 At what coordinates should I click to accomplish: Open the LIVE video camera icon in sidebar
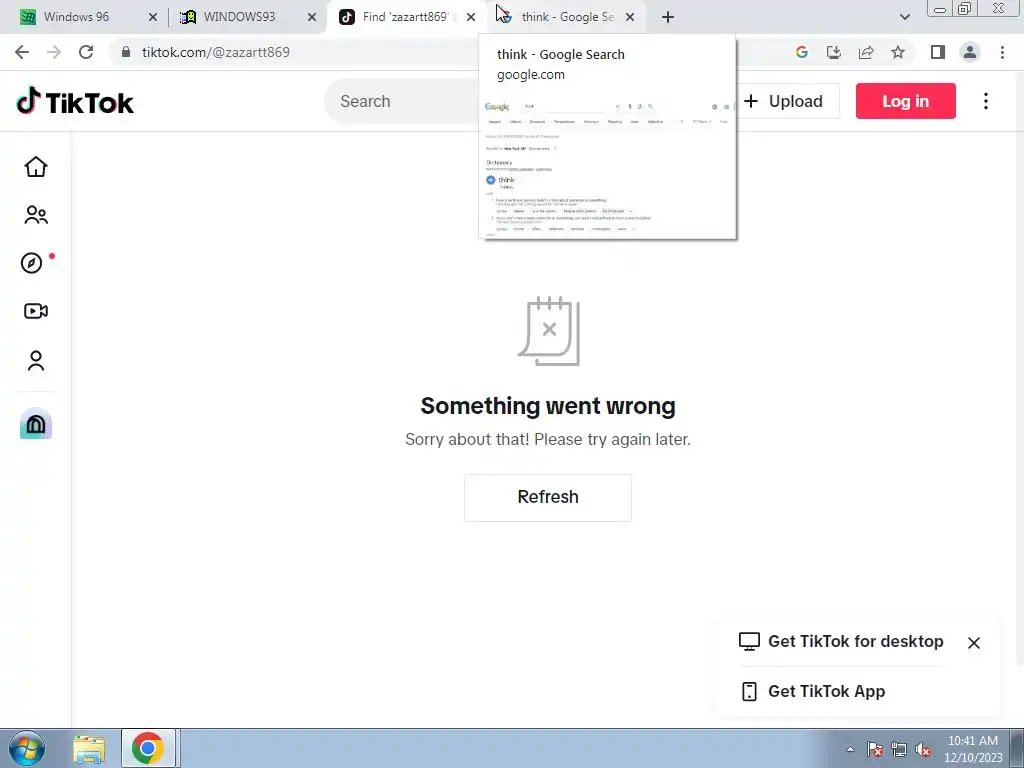click(x=36, y=311)
